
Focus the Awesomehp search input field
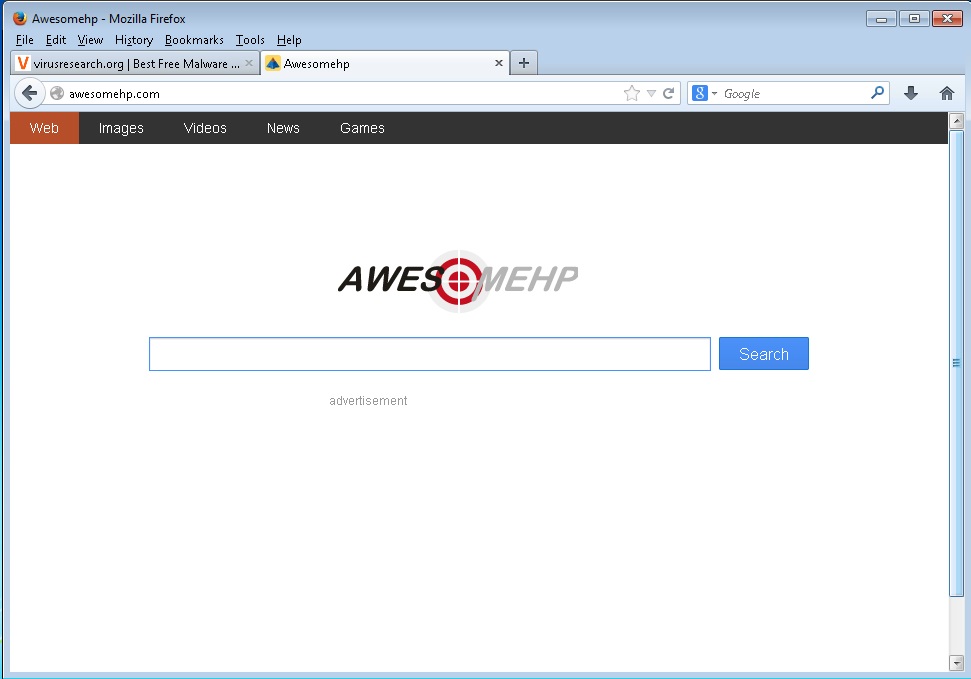pyautogui.click(x=430, y=354)
